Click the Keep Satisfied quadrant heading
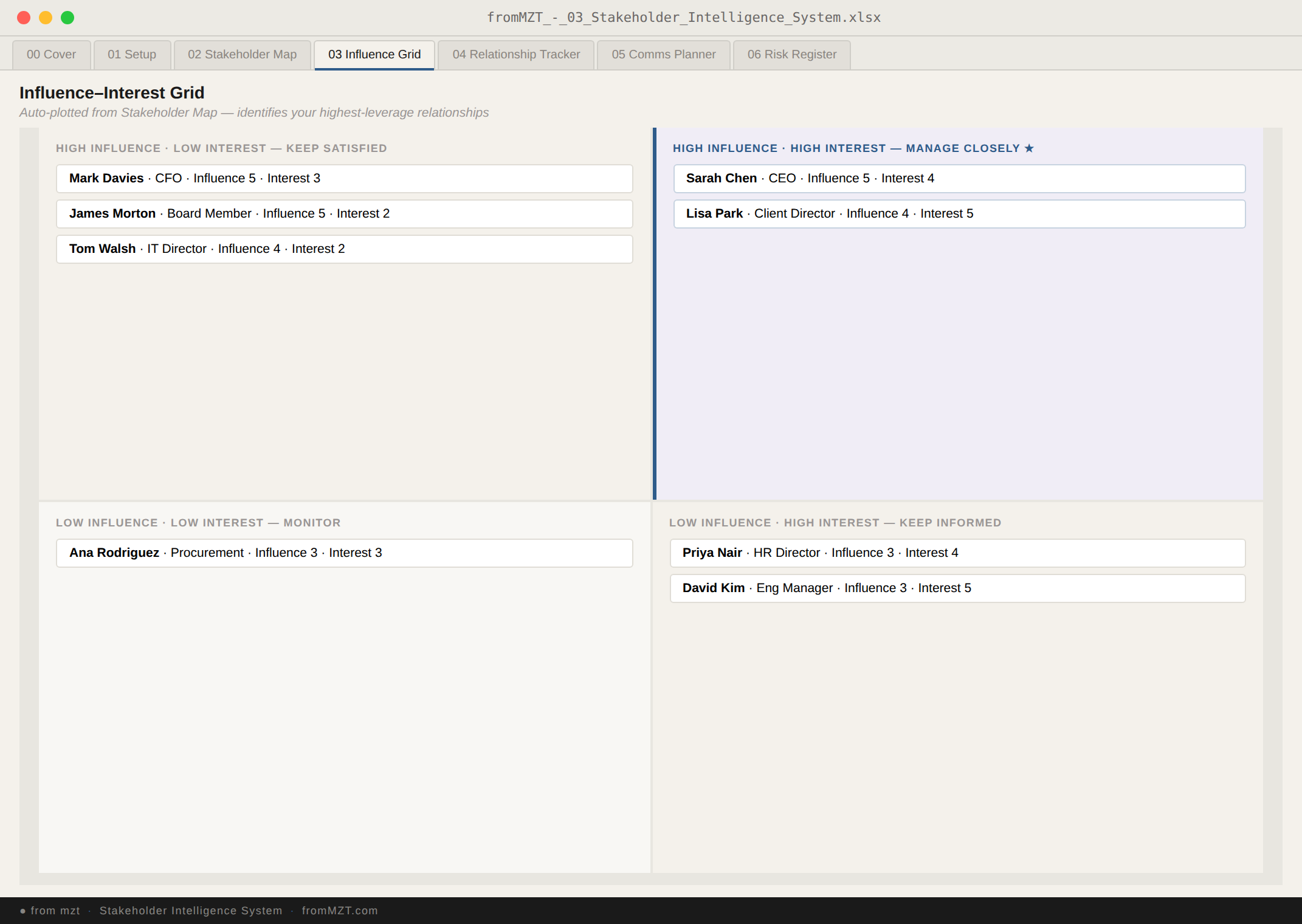1302x924 pixels. tap(221, 148)
